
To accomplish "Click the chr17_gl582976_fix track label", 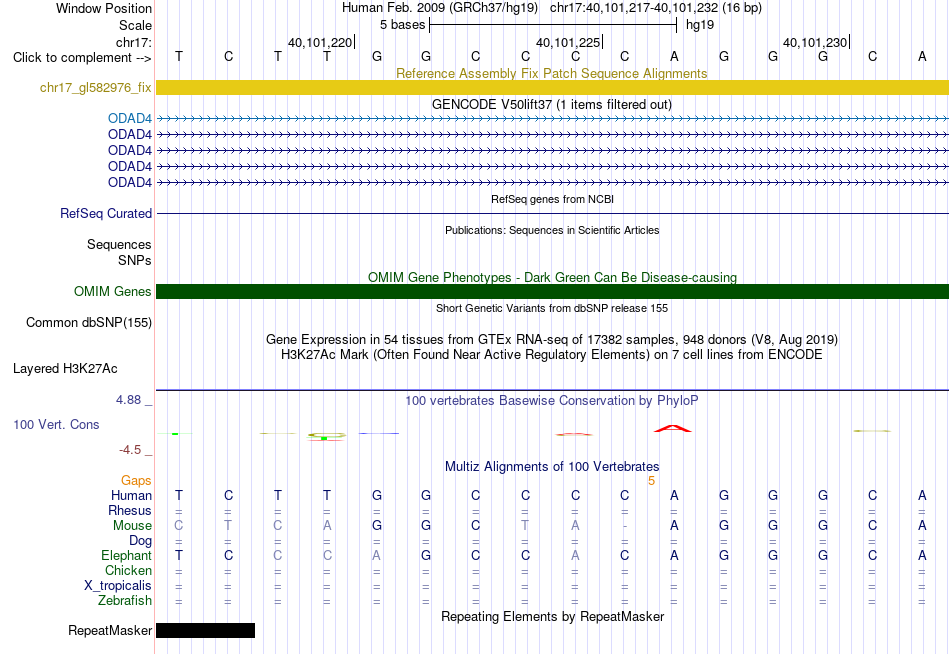I will [x=96, y=87].
